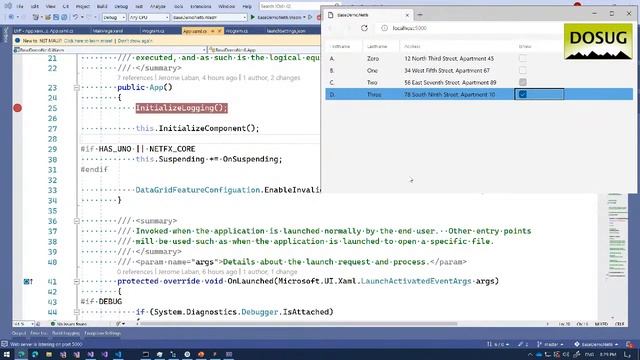640x360 pixels.
Task: Close the App.xaml.cs editor tab
Action: pos(220,31)
